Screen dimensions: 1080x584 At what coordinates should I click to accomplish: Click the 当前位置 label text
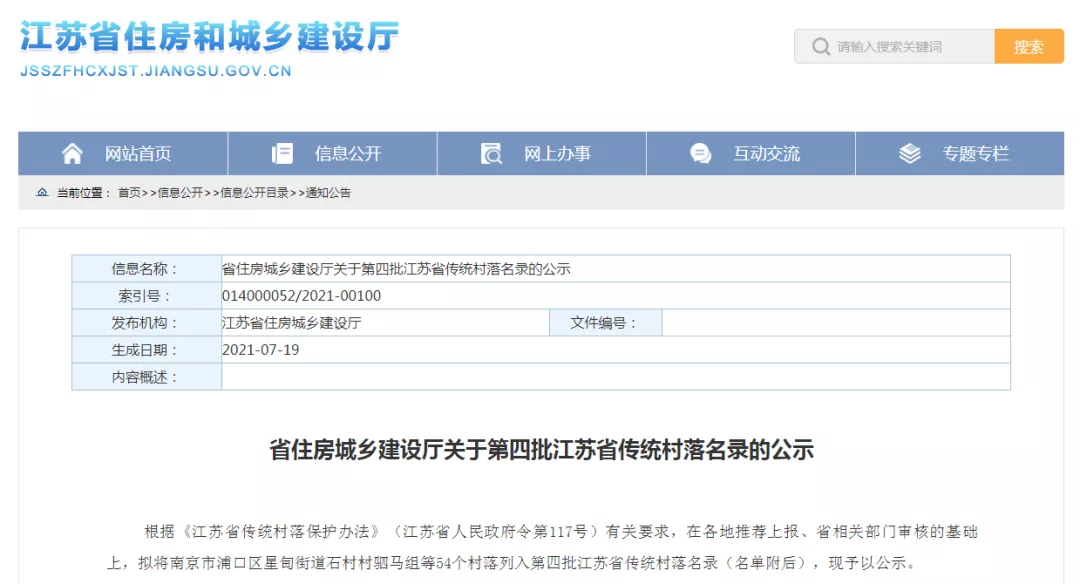[84, 193]
